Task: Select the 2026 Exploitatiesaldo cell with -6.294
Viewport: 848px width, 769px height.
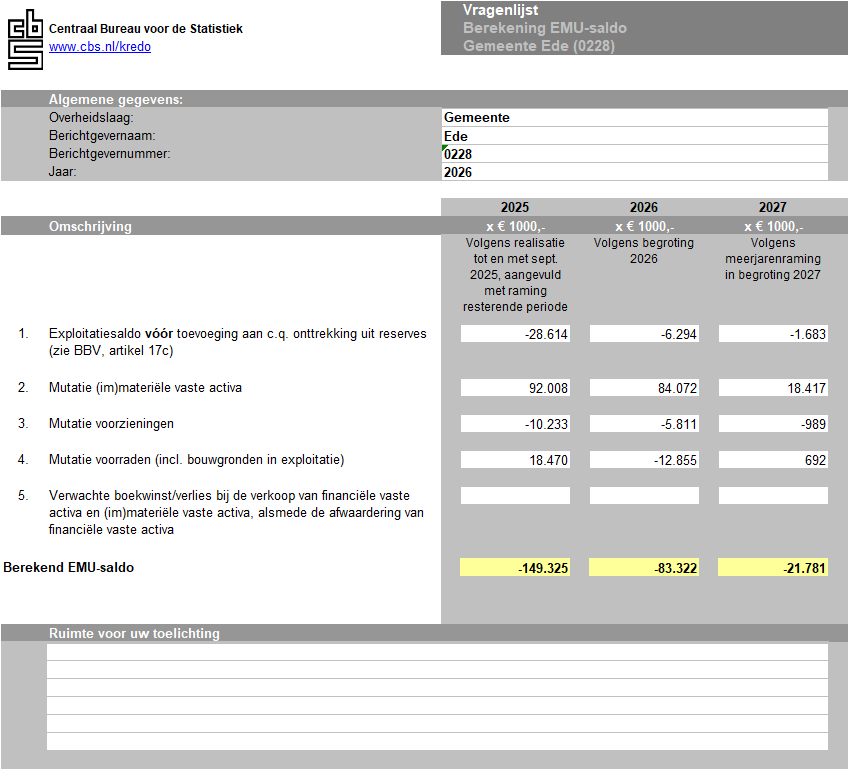Action: [644, 334]
